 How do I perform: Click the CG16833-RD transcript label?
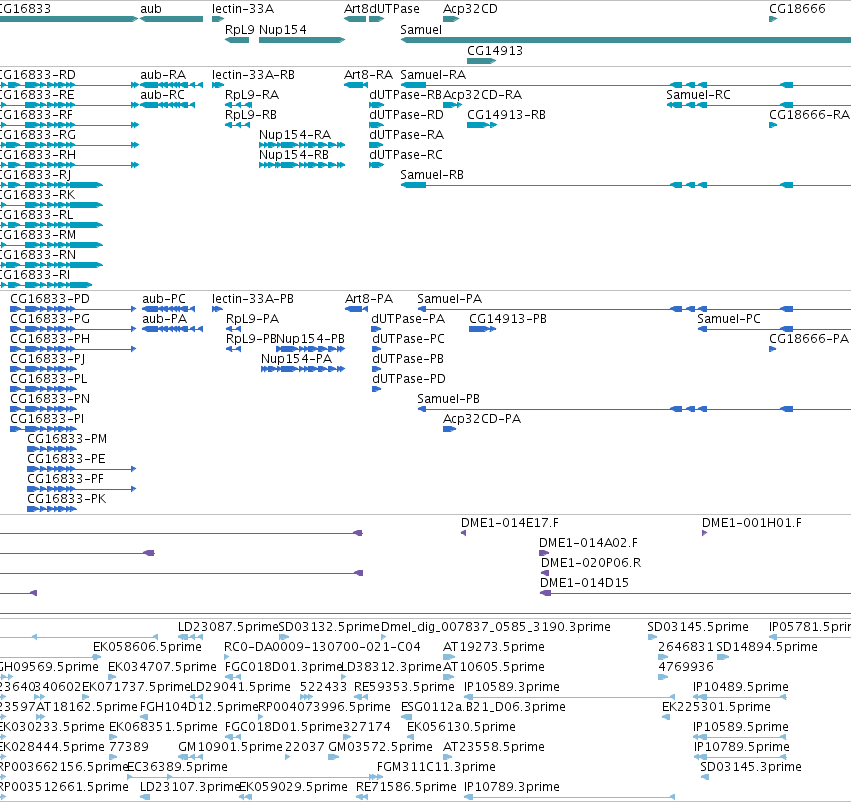37,75
